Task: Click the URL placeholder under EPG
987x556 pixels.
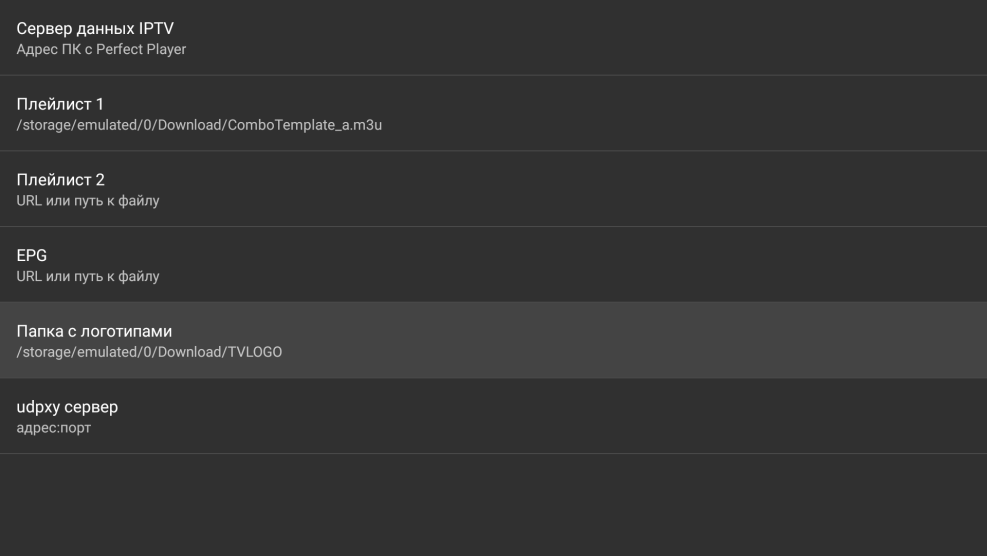Action: (88, 276)
